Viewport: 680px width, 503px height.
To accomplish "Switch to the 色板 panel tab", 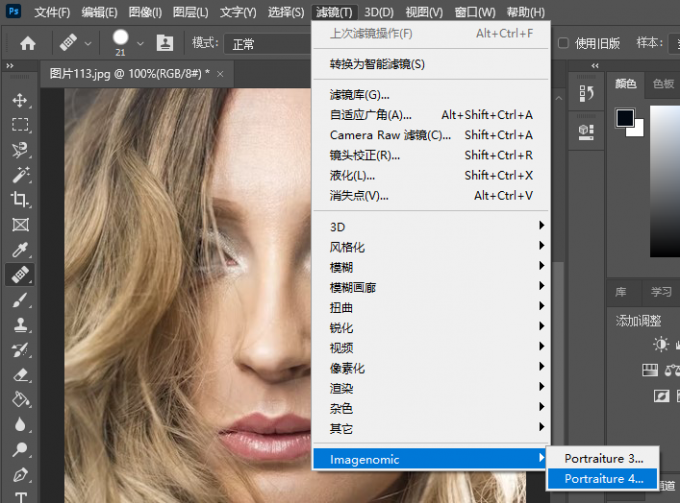I will 662,84.
